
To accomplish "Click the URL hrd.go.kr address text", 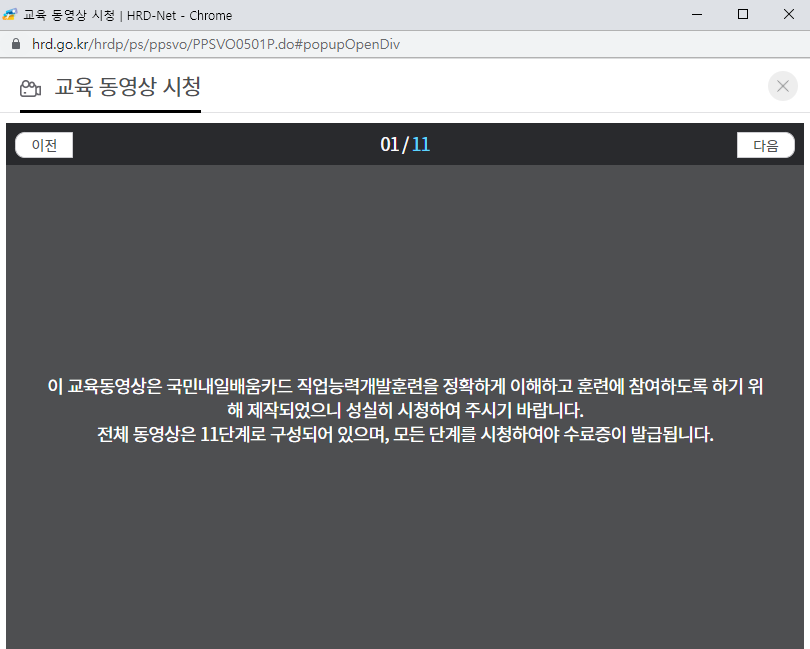I will [215, 44].
